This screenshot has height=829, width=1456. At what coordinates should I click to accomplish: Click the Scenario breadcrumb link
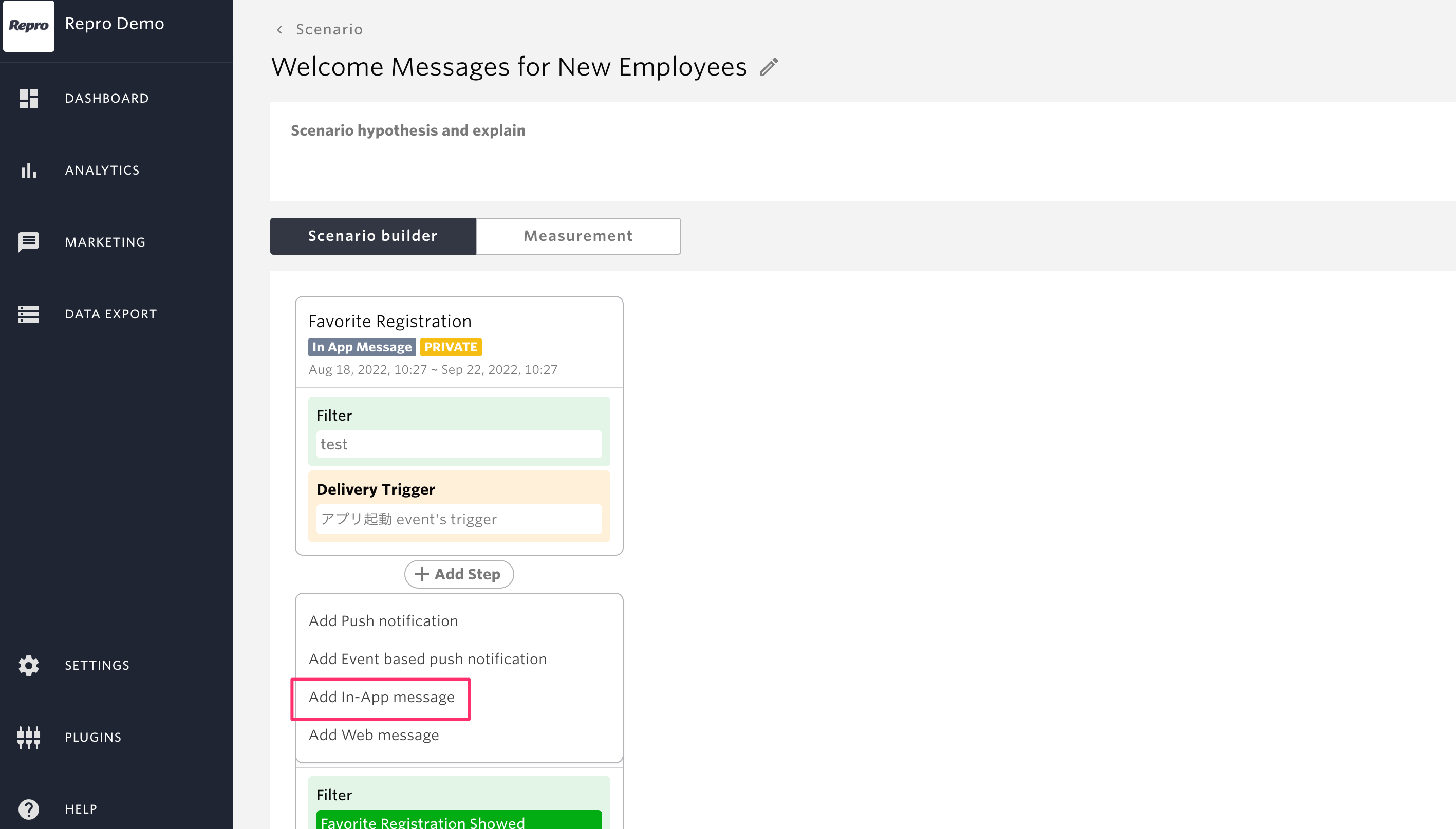coord(329,30)
